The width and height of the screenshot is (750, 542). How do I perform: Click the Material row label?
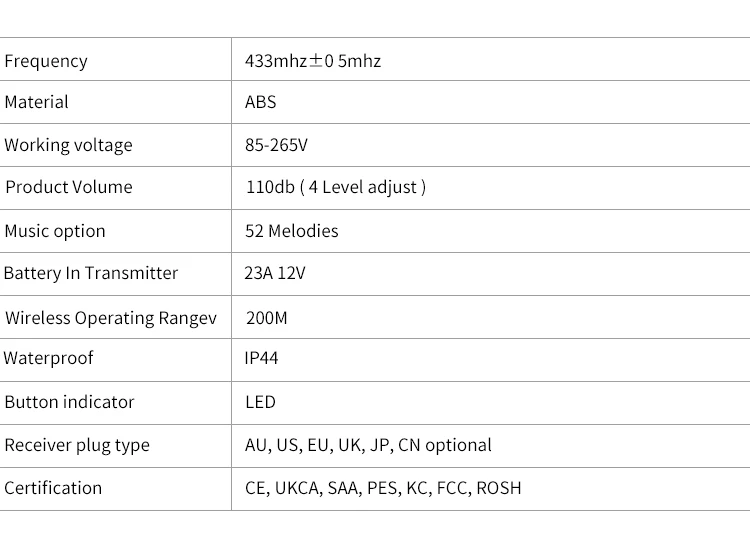[x=37, y=102]
